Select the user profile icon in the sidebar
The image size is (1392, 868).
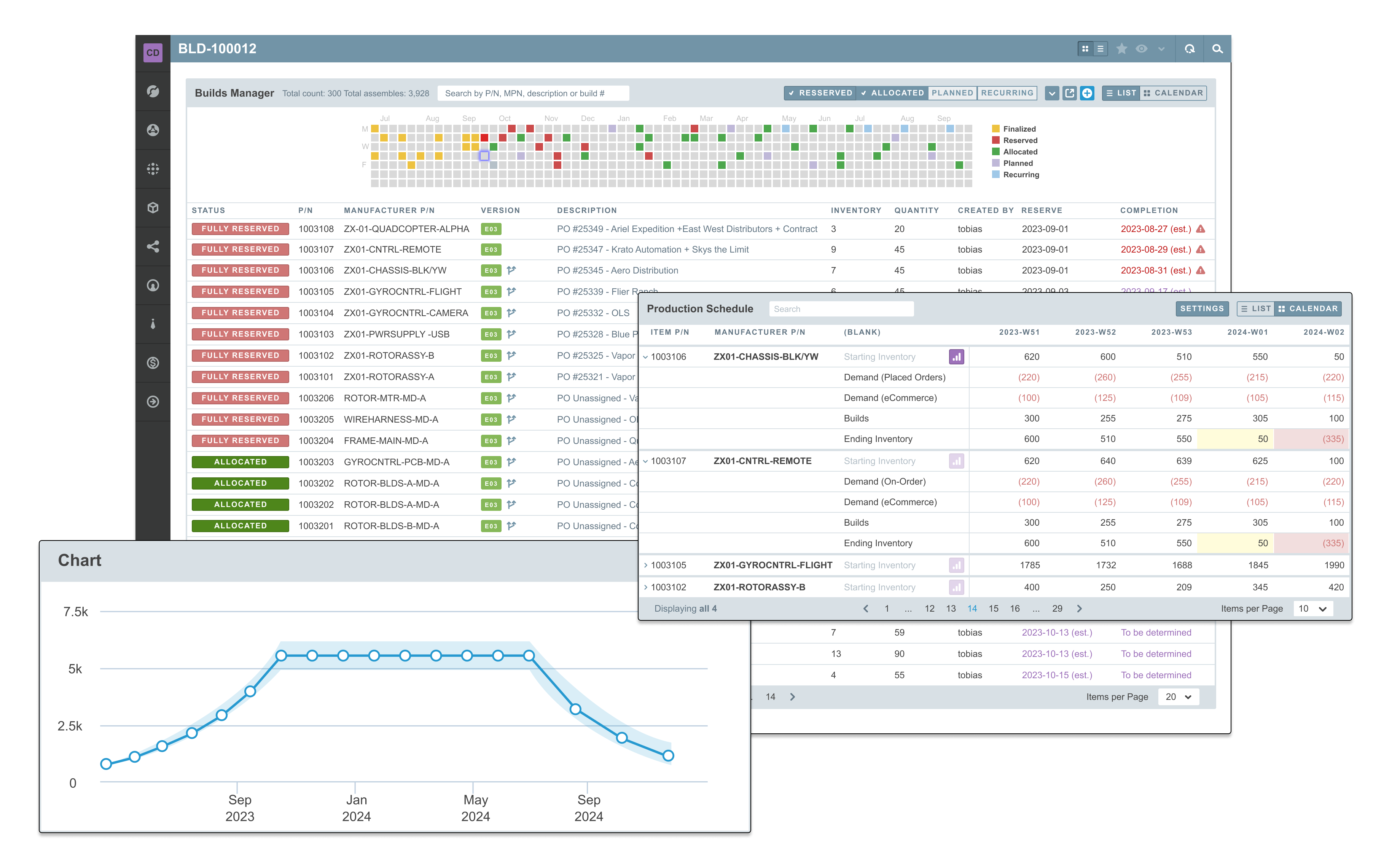pos(153,285)
